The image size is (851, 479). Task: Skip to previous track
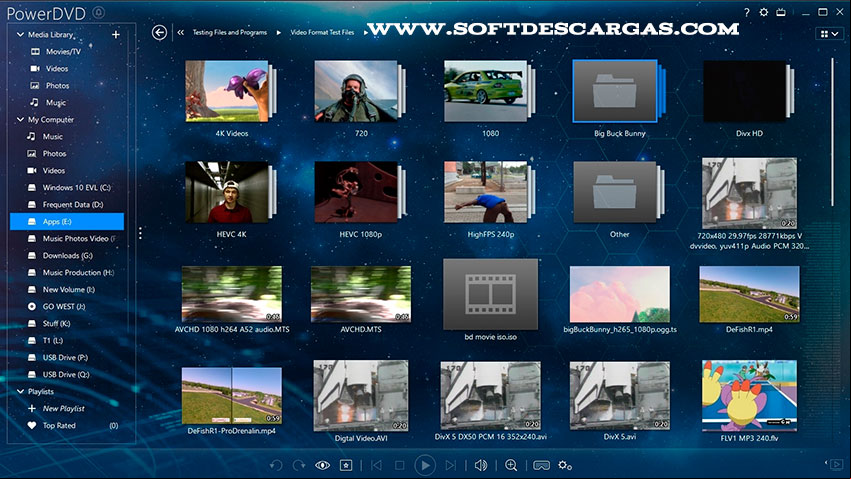pos(376,465)
